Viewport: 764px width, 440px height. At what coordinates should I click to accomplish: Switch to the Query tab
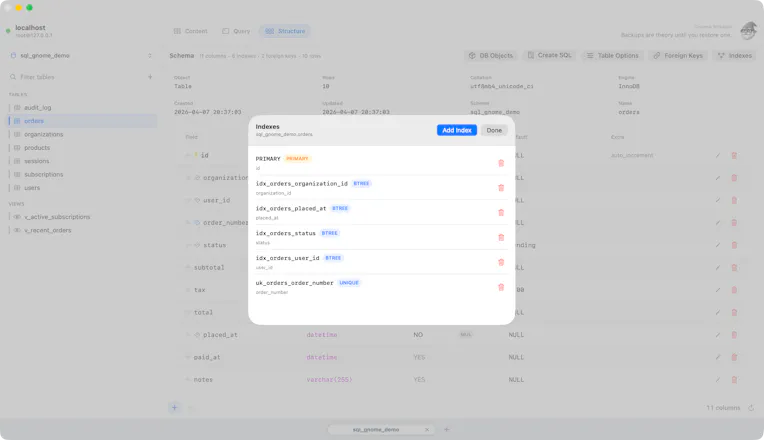click(236, 31)
